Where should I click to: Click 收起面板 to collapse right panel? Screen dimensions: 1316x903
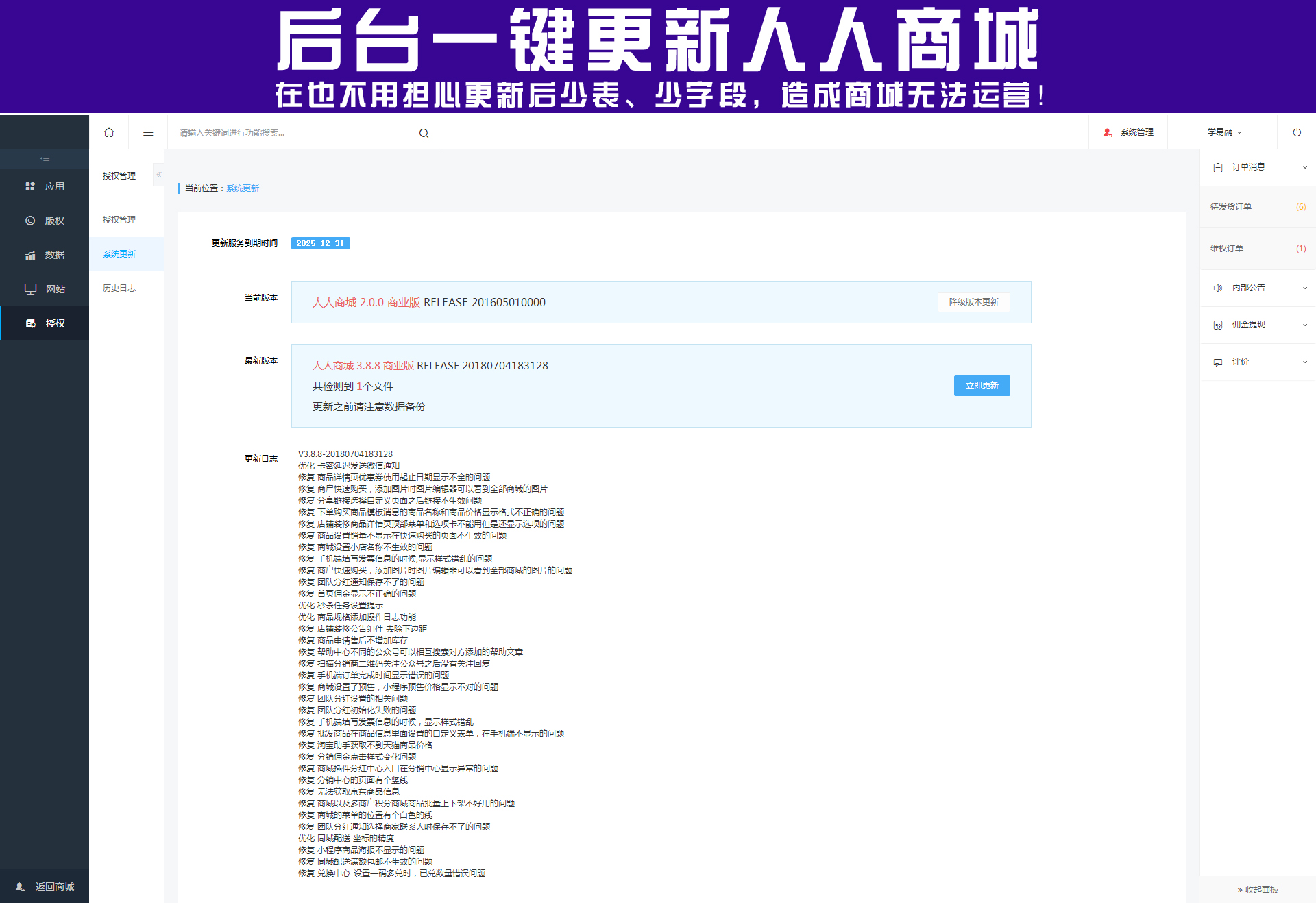(x=1258, y=890)
